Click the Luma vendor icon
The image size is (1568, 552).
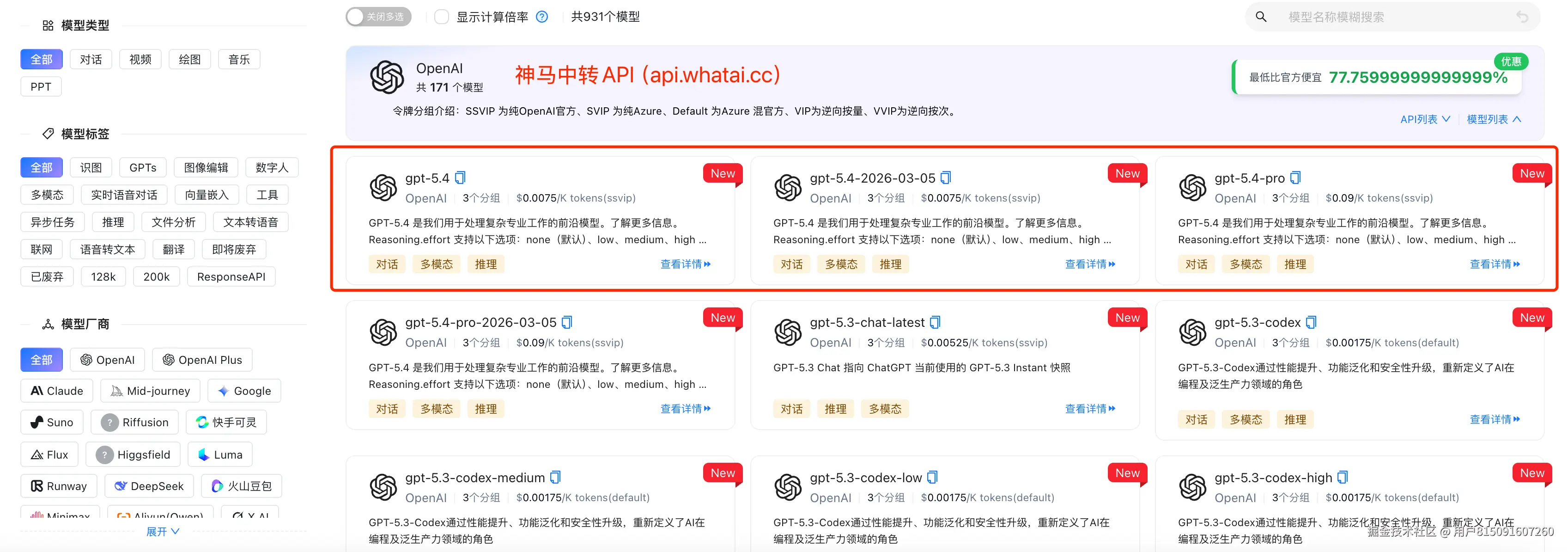point(203,454)
